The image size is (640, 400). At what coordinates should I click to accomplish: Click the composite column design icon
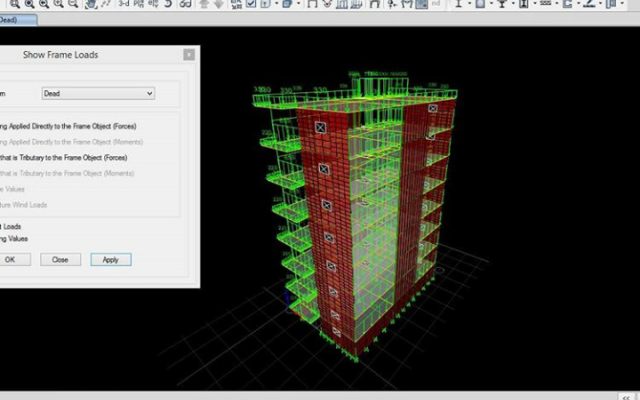pos(524,4)
